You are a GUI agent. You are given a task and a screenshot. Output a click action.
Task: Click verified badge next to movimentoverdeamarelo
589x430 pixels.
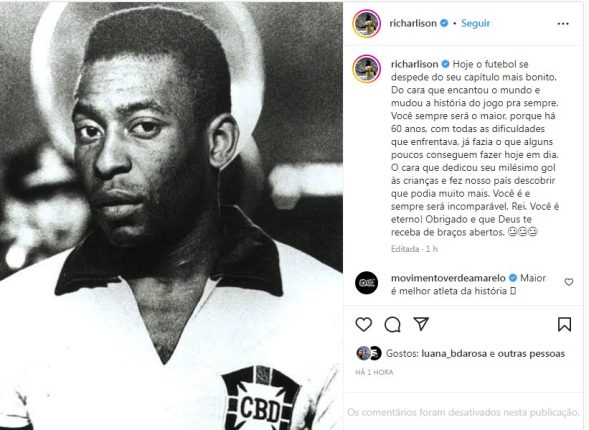point(512,278)
